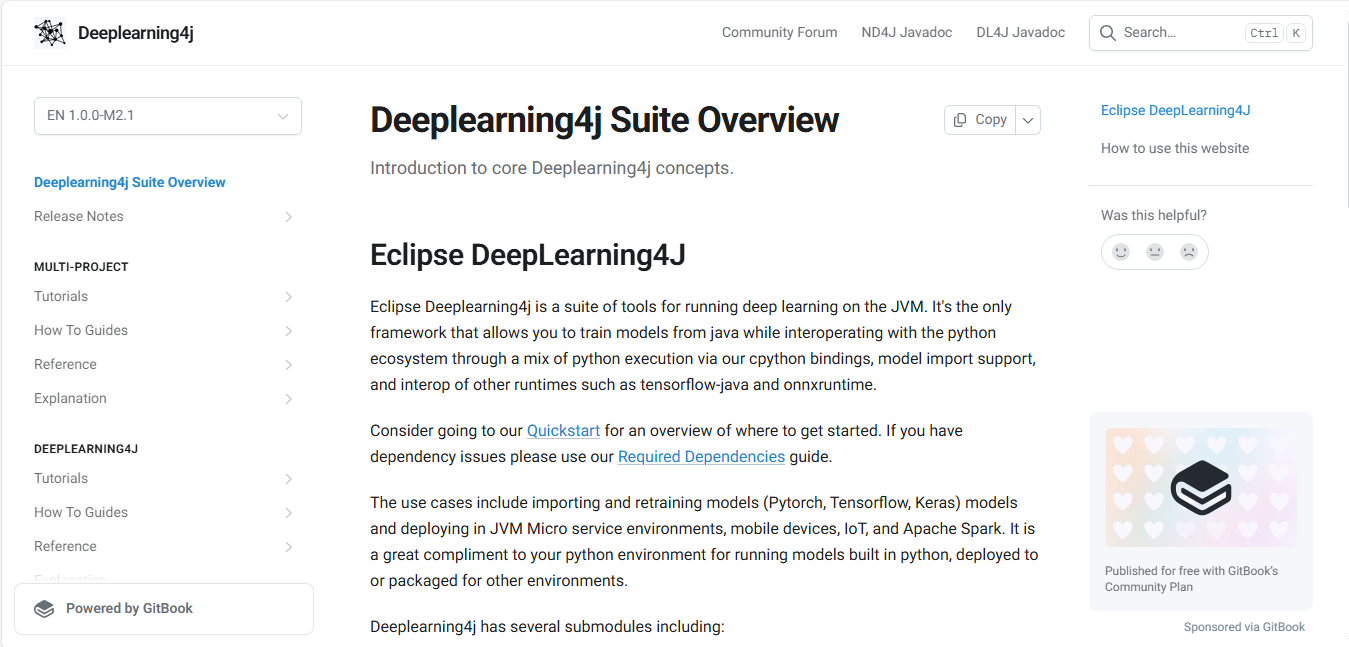The width and height of the screenshot is (1349, 647).
Task: Open the dropdown arrow next to Copy
Action: pos(1028,120)
